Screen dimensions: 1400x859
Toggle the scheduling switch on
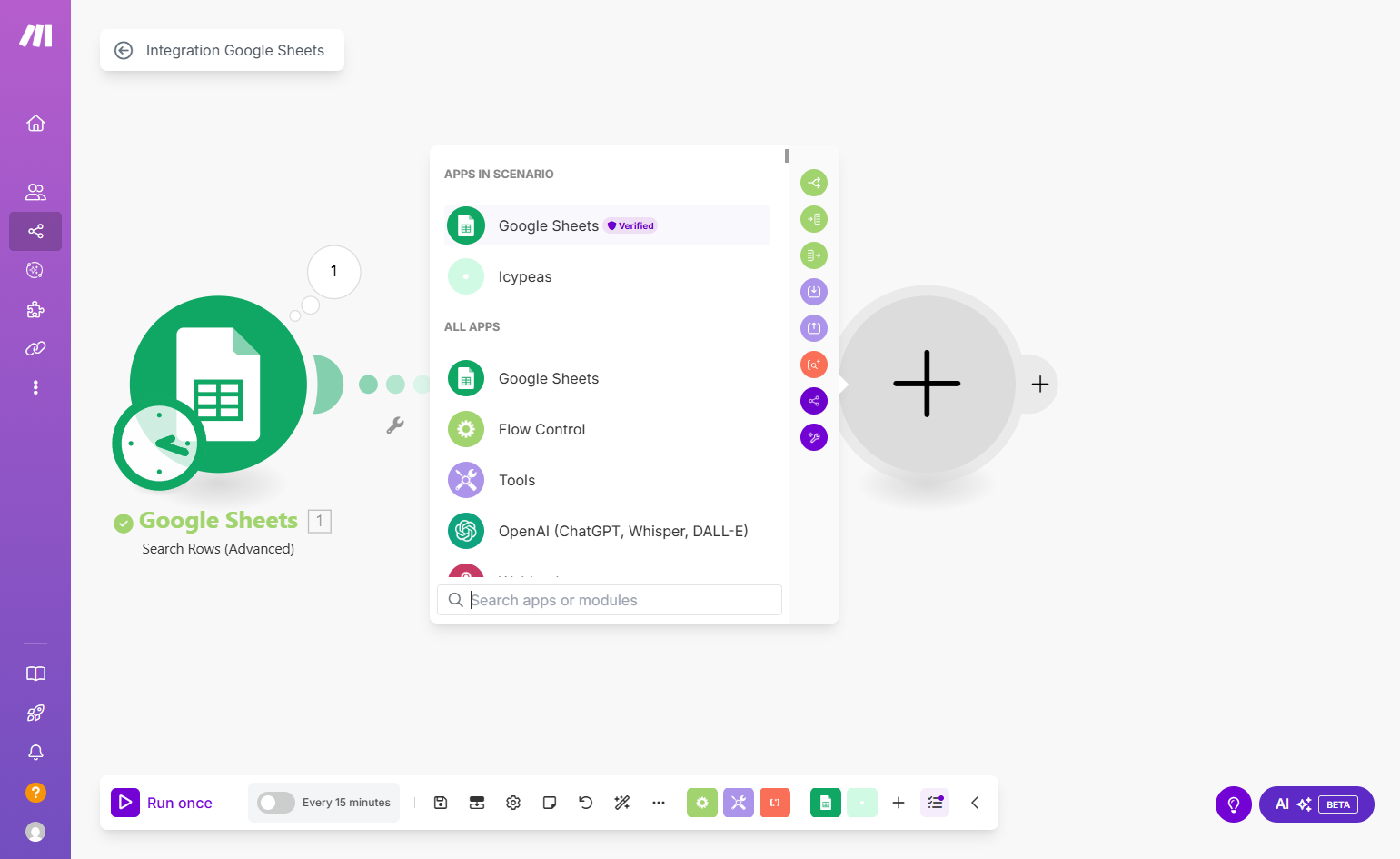pos(276,803)
